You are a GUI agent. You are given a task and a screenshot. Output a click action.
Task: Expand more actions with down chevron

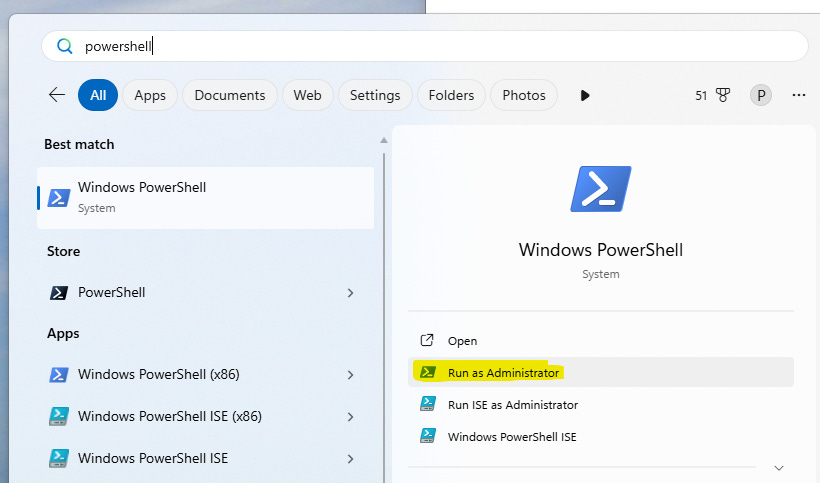pyautogui.click(x=779, y=468)
